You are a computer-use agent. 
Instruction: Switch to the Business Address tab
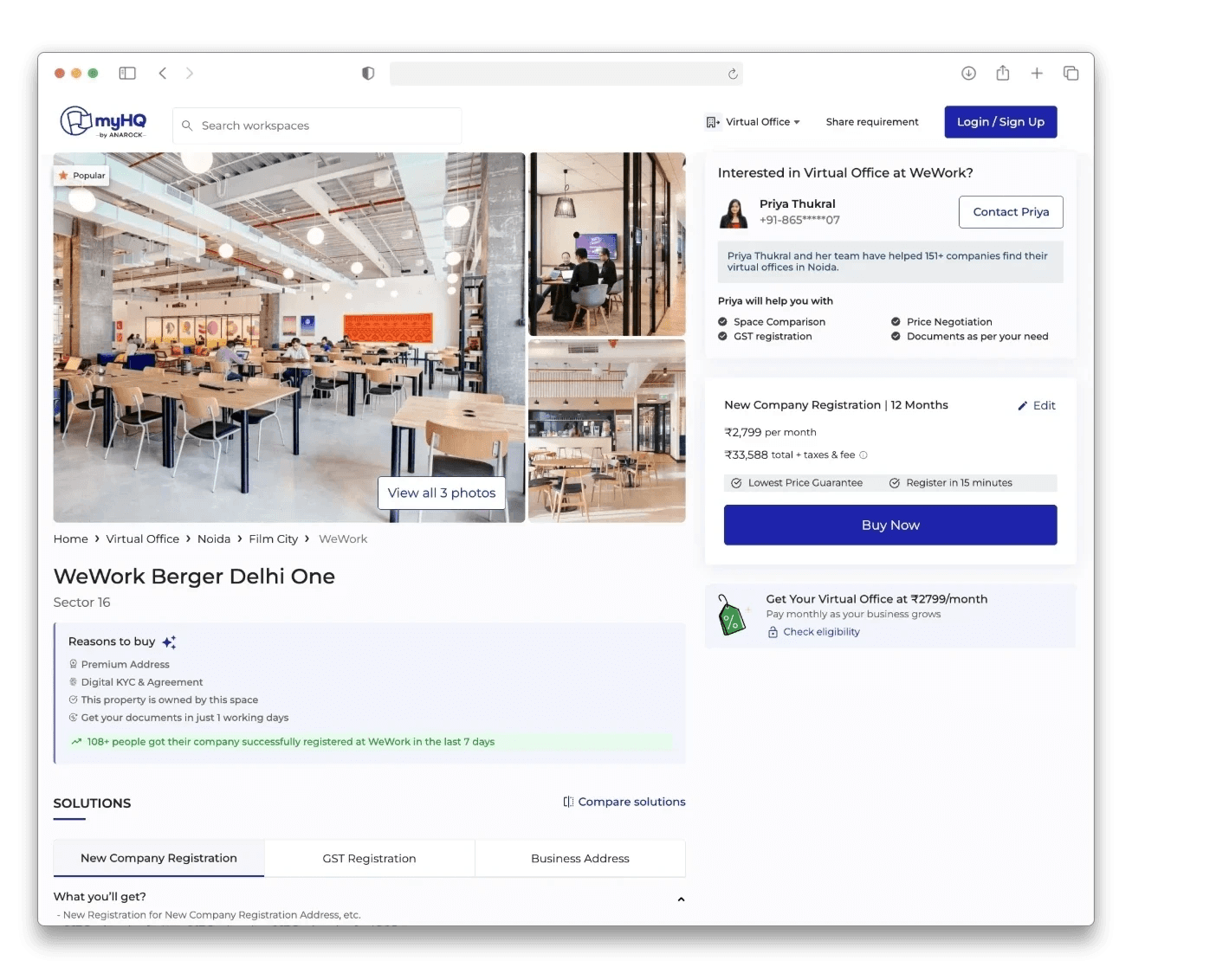[x=580, y=859]
